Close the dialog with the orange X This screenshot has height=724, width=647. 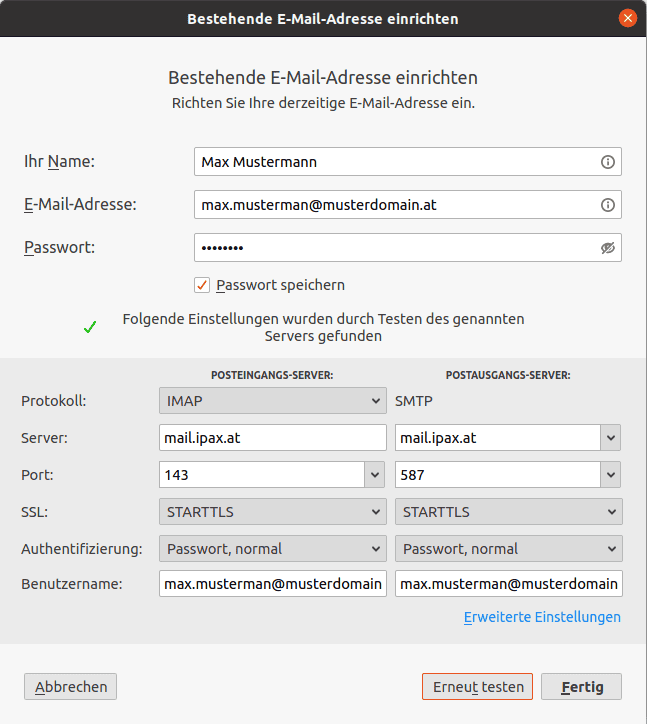[627, 18]
